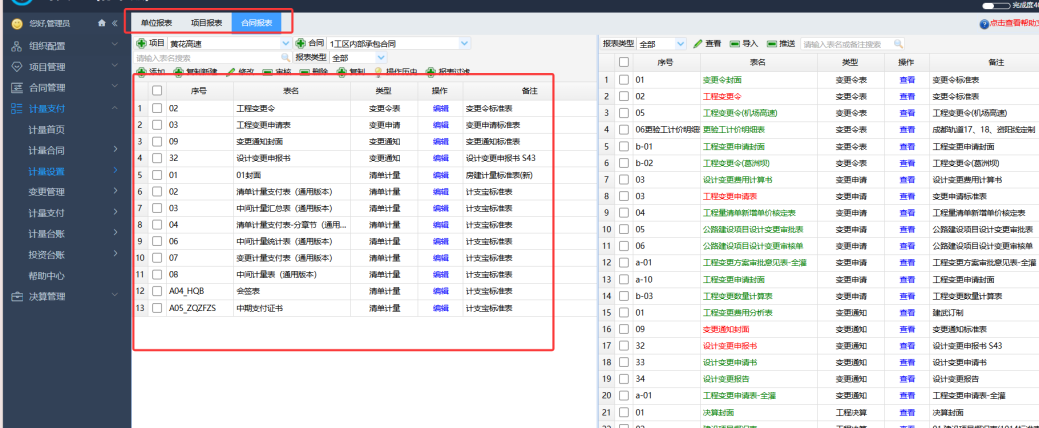Click 查看 link for 变更令封面 row
Image resolution: width=1039 pixels, height=428 pixels.
(907, 80)
